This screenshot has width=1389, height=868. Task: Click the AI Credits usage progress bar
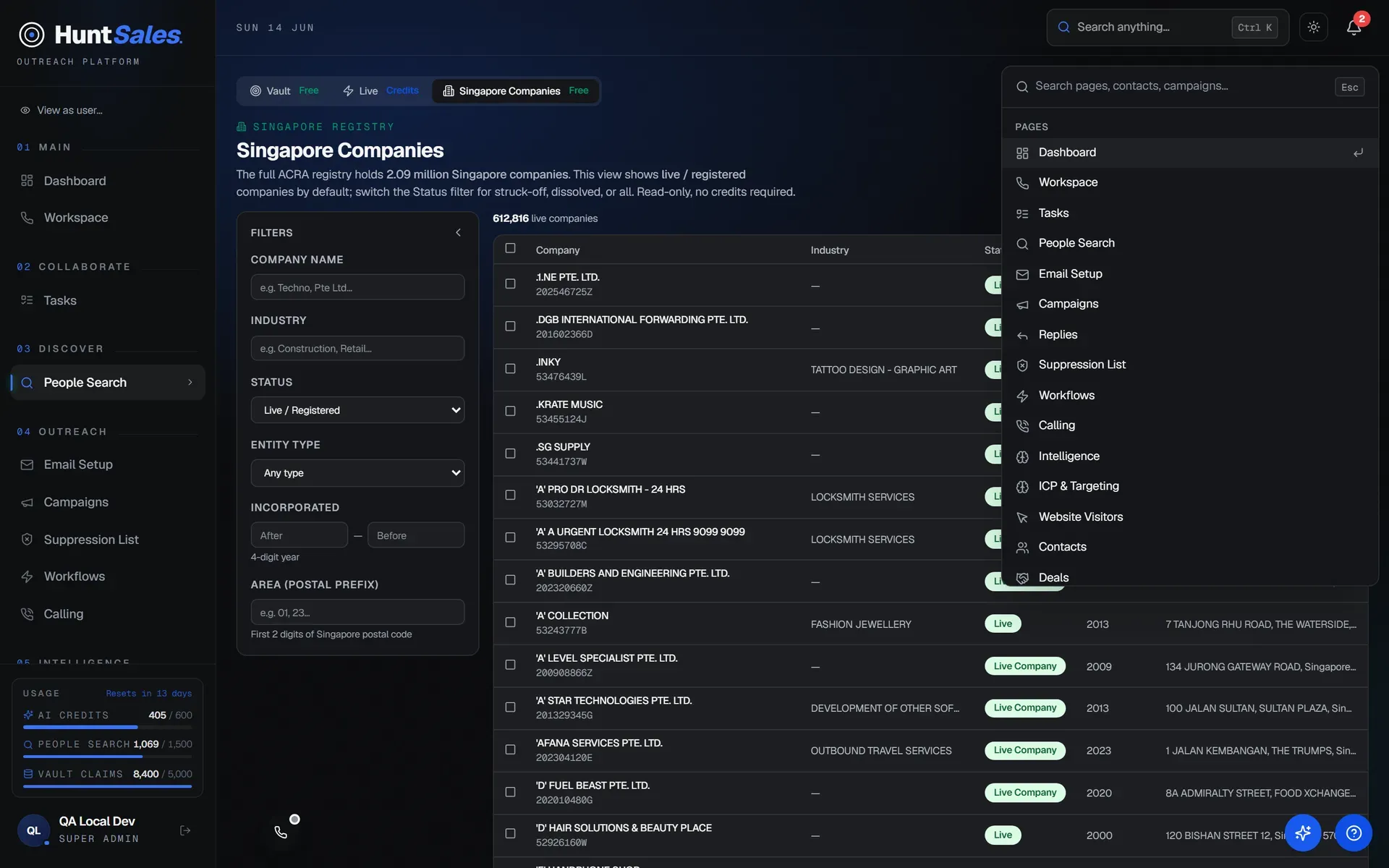tap(108, 727)
